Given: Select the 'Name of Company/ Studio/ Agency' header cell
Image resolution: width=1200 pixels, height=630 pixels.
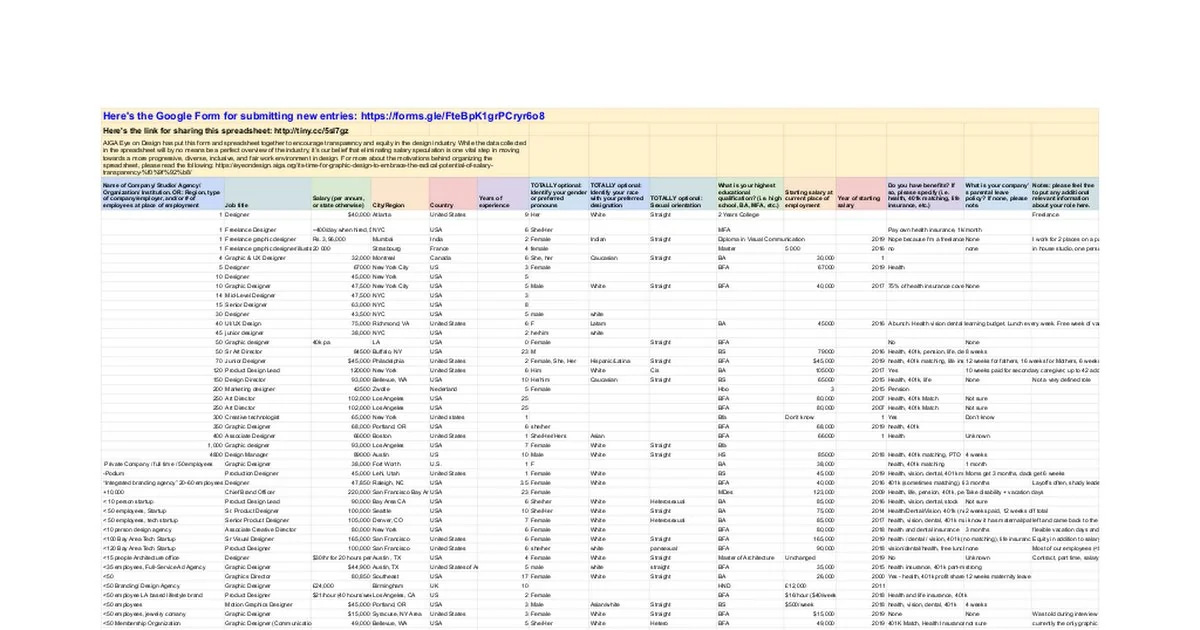Looking at the screenshot, I should click(x=163, y=195).
